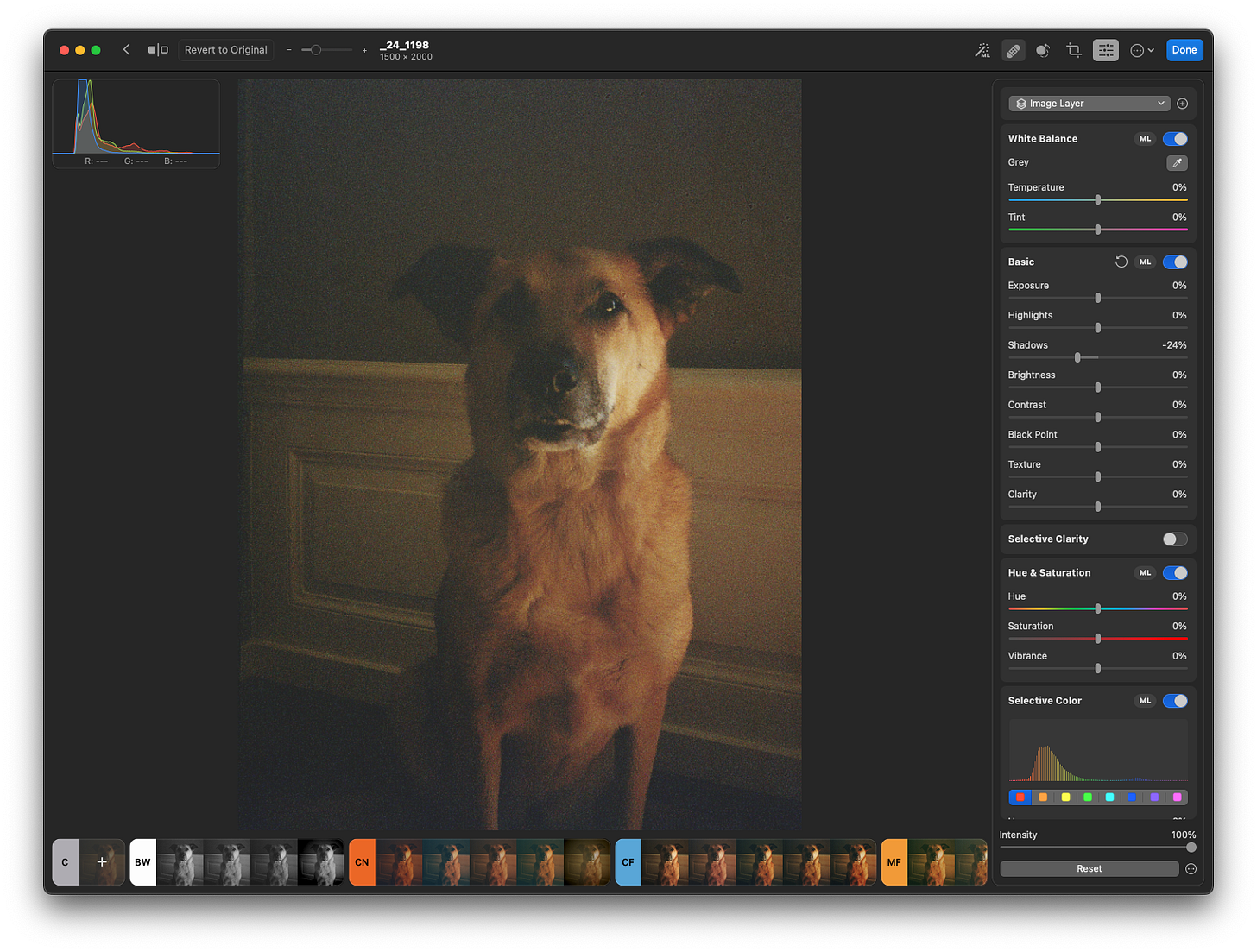This screenshot has height=952, width=1257.
Task: Apply the first CN preset thumbnail
Action: coord(400,862)
